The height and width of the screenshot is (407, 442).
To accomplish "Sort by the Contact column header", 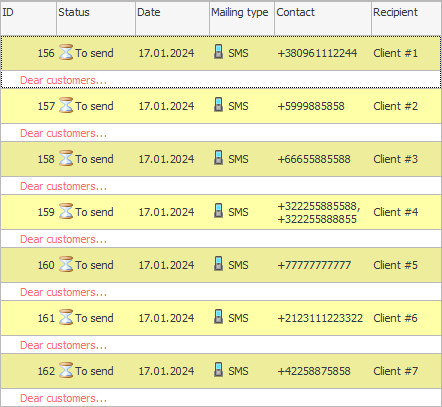I will coord(323,18).
